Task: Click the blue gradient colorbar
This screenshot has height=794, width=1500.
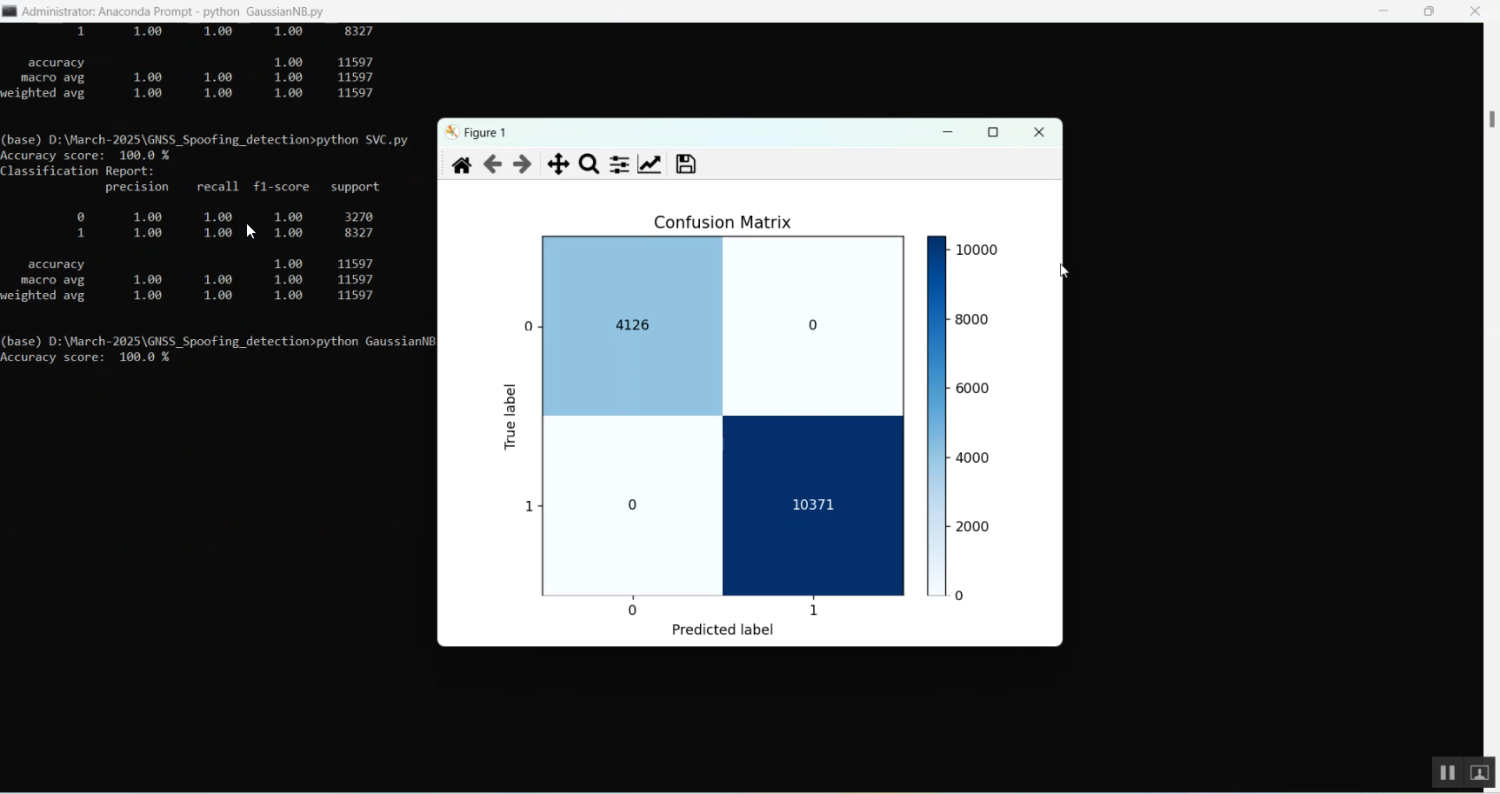Action: (x=936, y=416)
